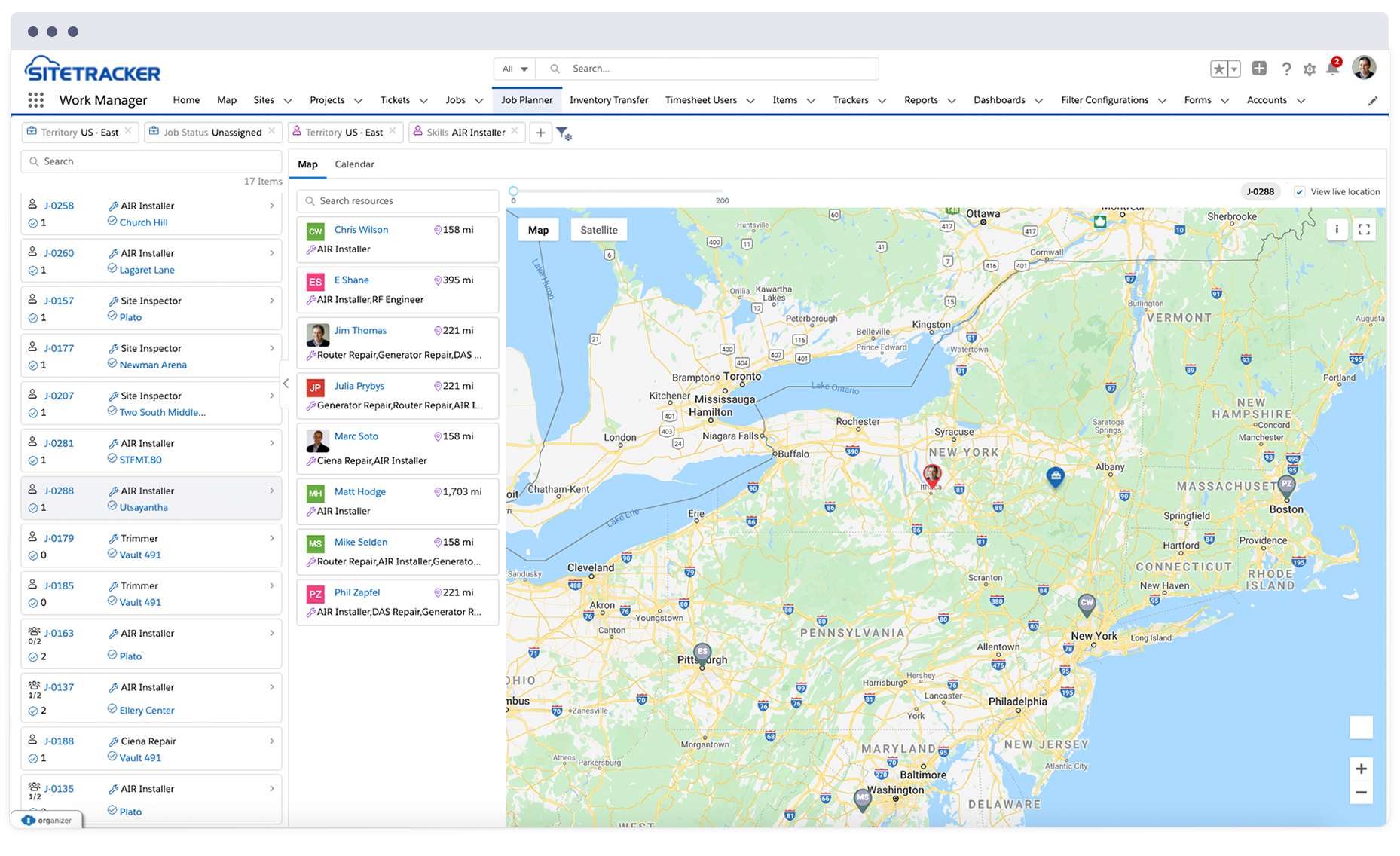The width and height of the screenshot is (1400, 856).
Task: Click the J-0288 selected job chip
Action: click(1260, 191)
